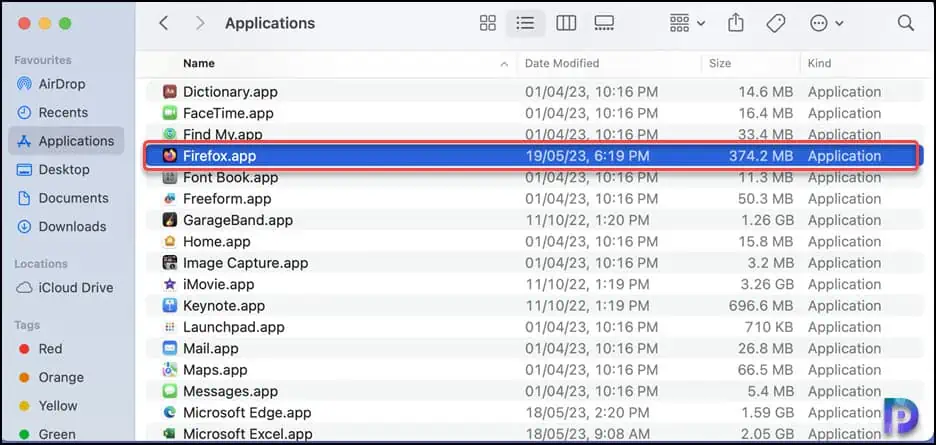Select the GarageBand.app file name
Viewport: 936px width, 445px height.
point(238,220)
